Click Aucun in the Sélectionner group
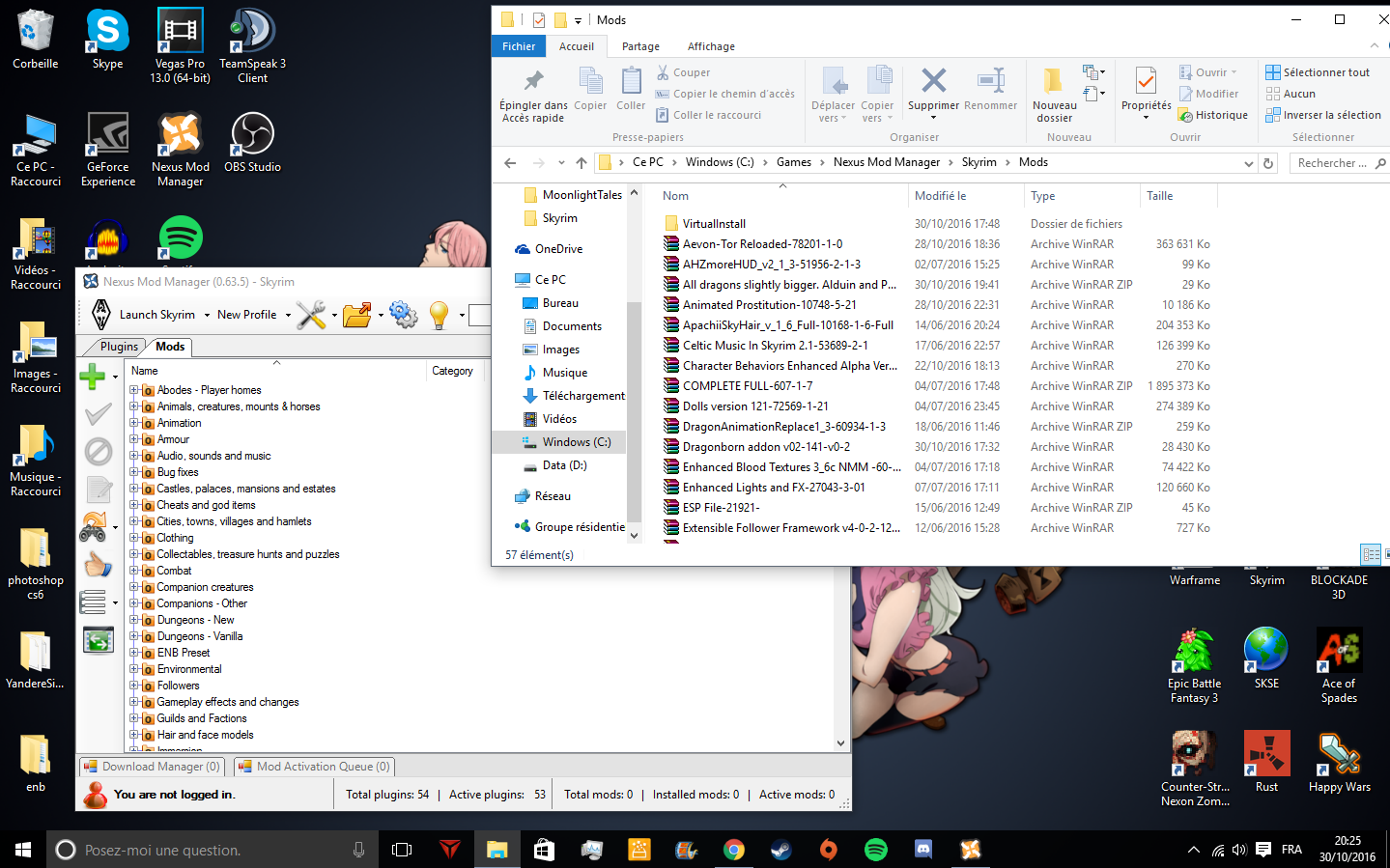The image size is (1390, 868). [x=1291, y=94]
